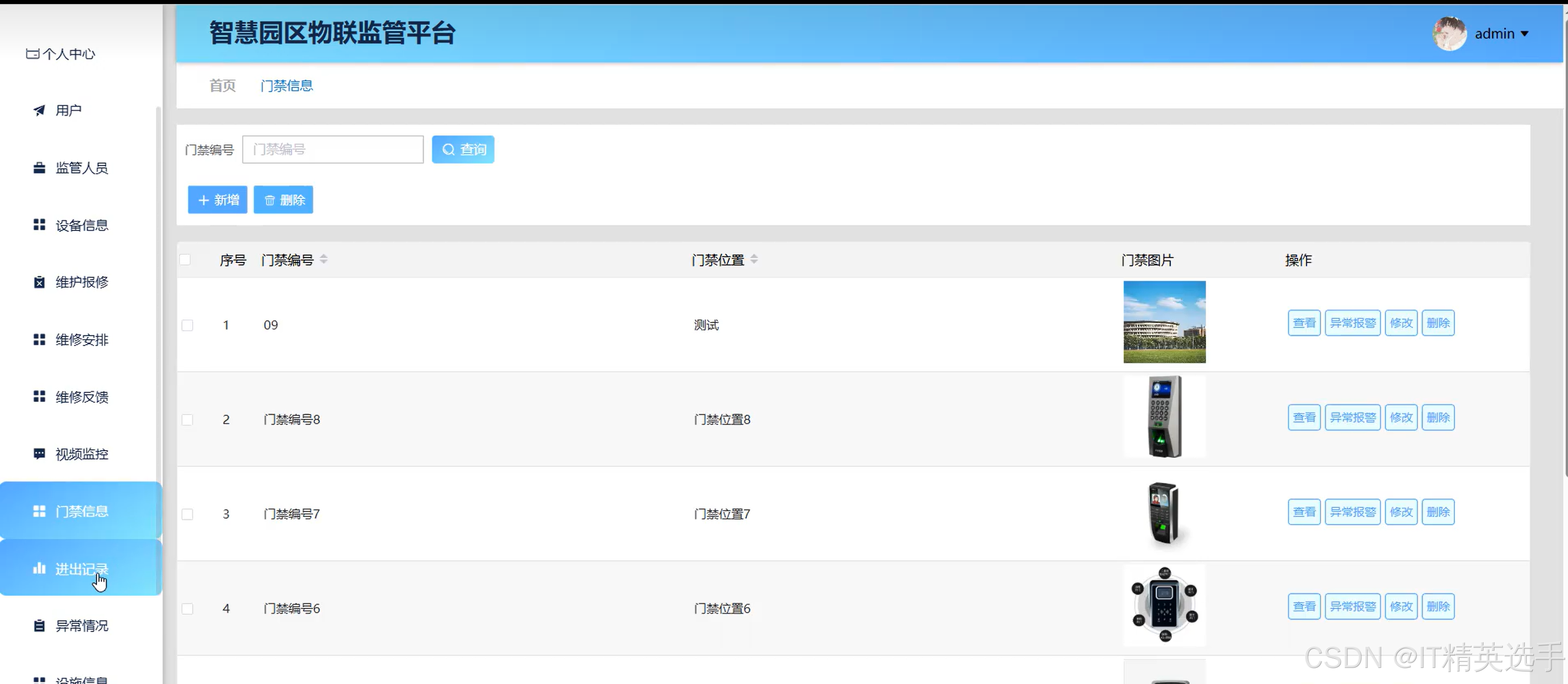Screen dimensions: 1568x684
Task: Click the sort arrows on 门禁编号 column
Action: pyautogui.click(x=324, y=259)
